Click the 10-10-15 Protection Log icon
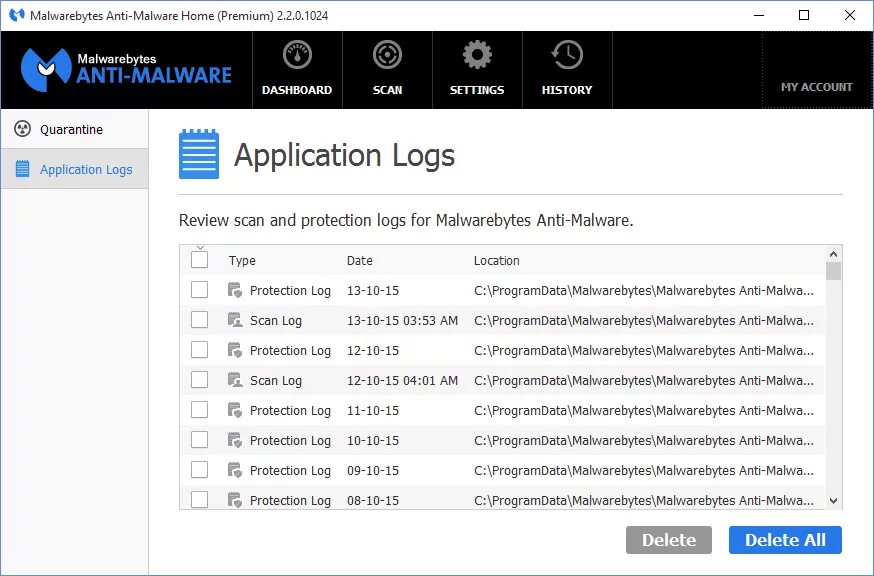This screenshot has height=576, width=874. coord(235,440)
